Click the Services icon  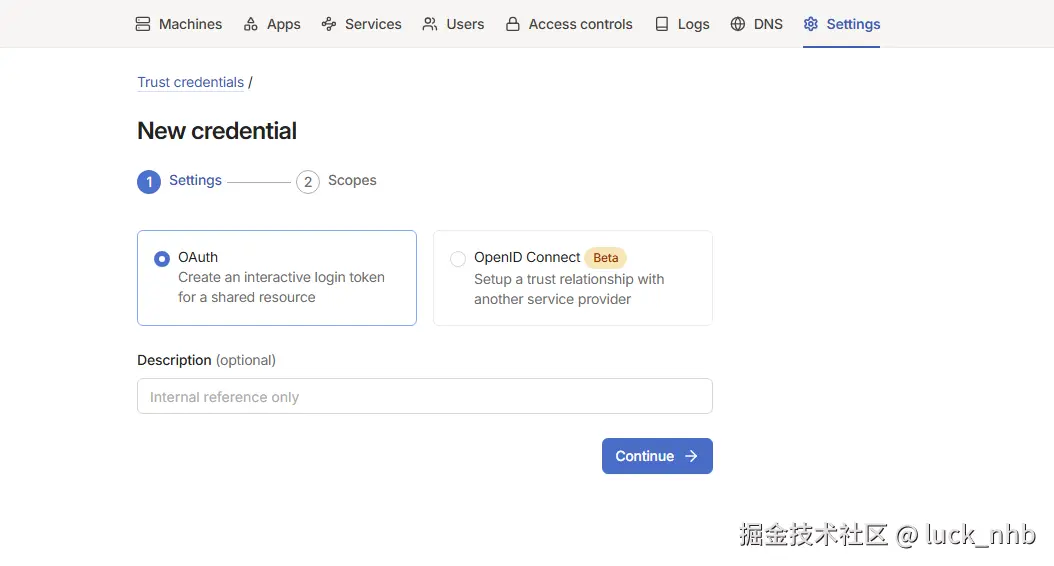click(x=329, y=24)
